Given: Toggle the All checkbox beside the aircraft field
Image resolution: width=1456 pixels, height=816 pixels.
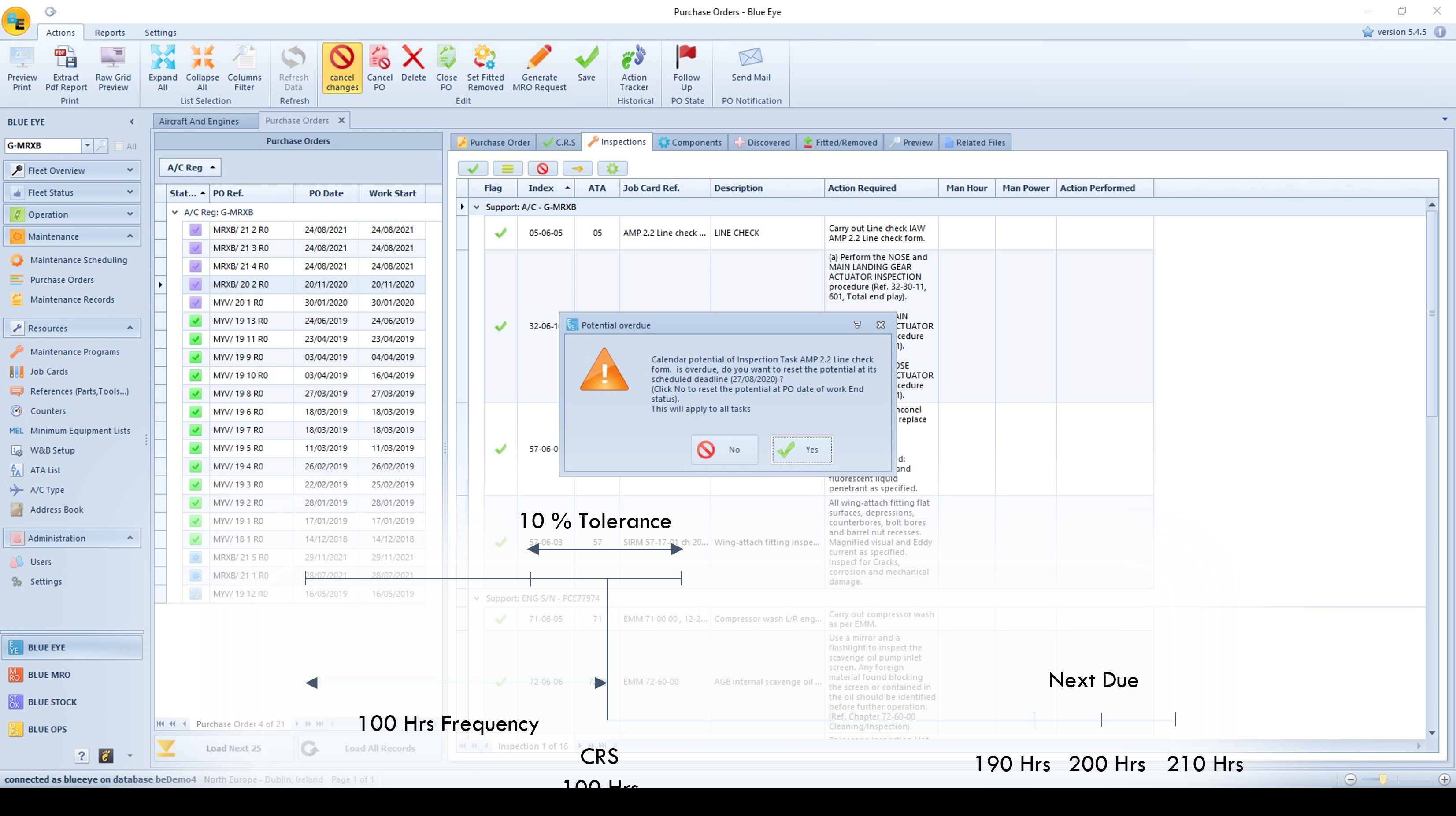Looking at the screenshot, I should 119,146.
